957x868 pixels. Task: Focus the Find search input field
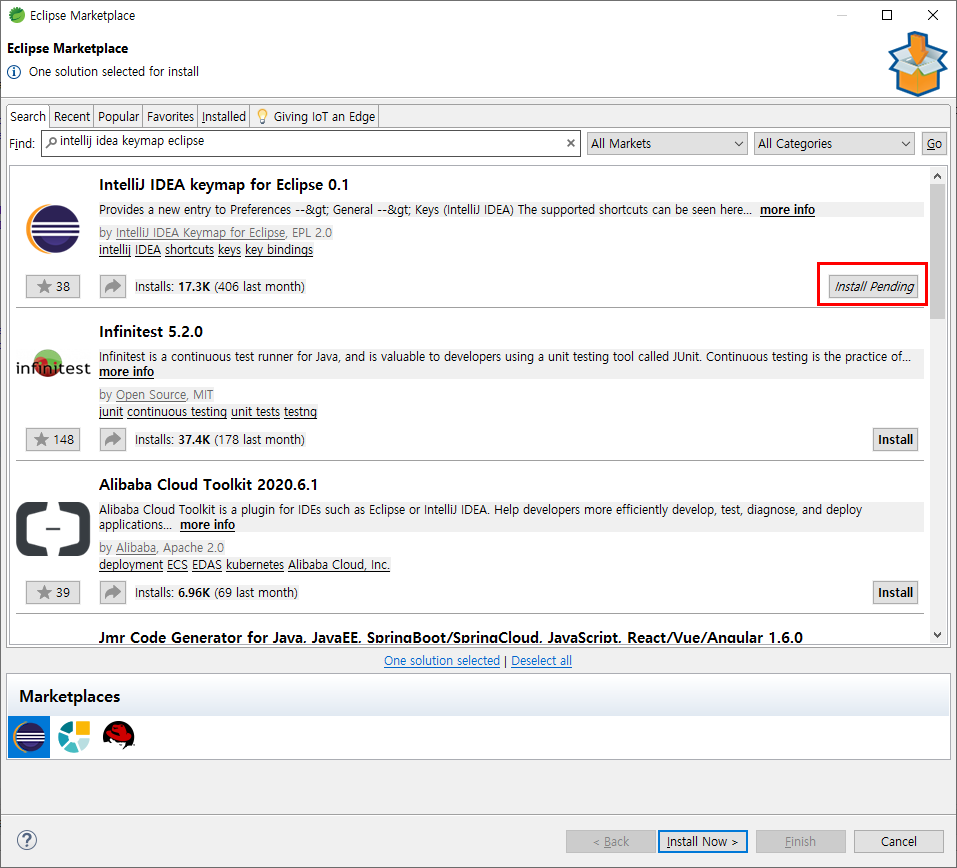click(311, 143)
